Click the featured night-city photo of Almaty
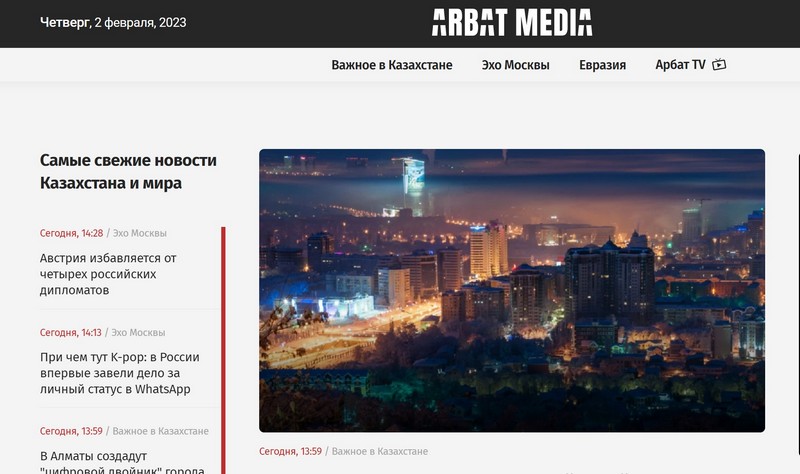The width and height of the screenshot is (800, 474). click(511, 290)
